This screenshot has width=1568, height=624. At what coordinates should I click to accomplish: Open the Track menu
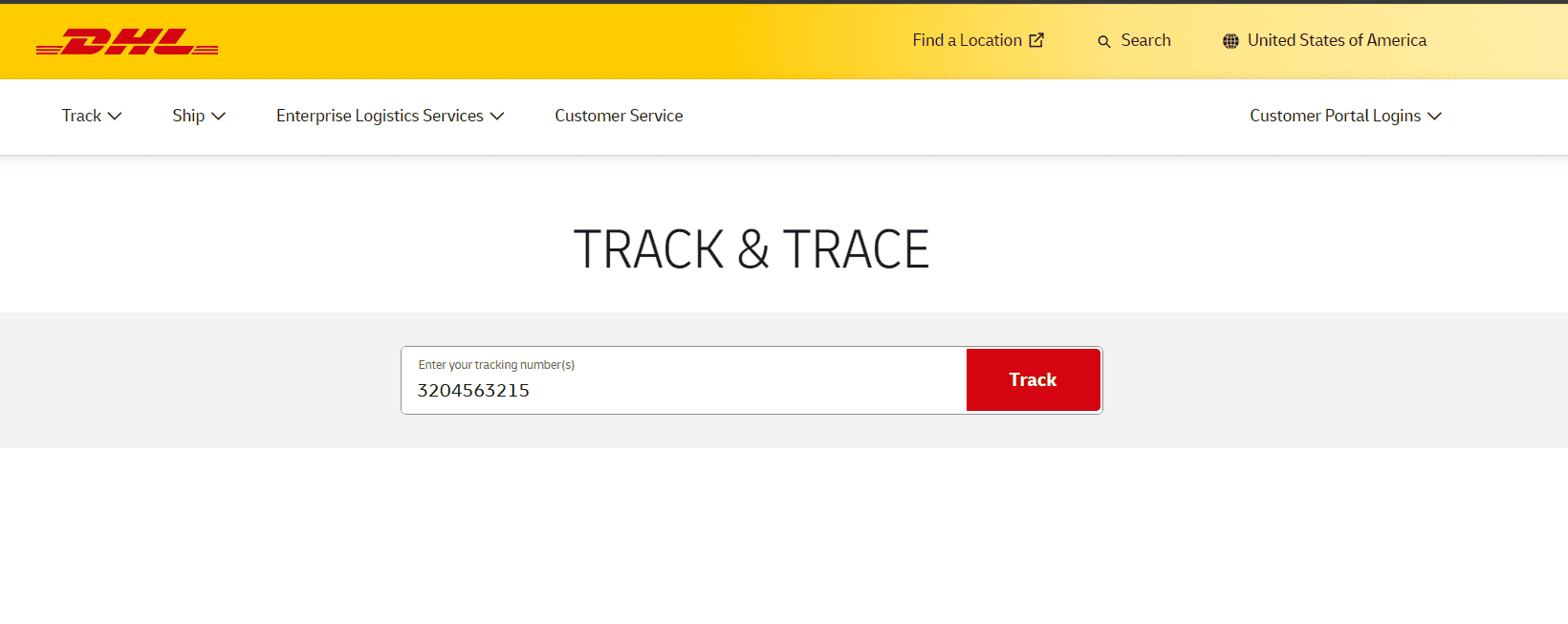pos(92,116)
